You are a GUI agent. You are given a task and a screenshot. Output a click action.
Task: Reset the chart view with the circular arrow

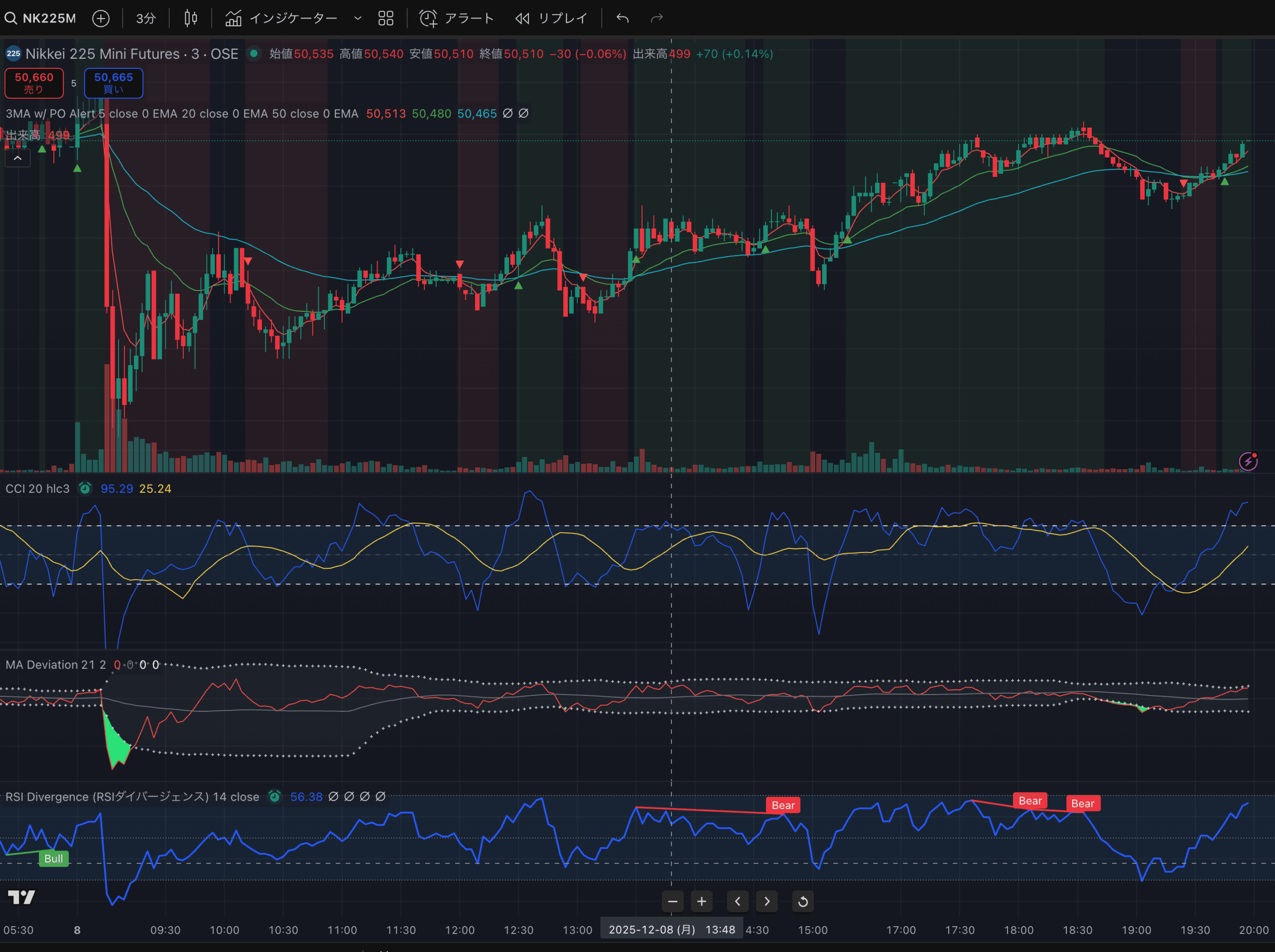click(802, 901)
